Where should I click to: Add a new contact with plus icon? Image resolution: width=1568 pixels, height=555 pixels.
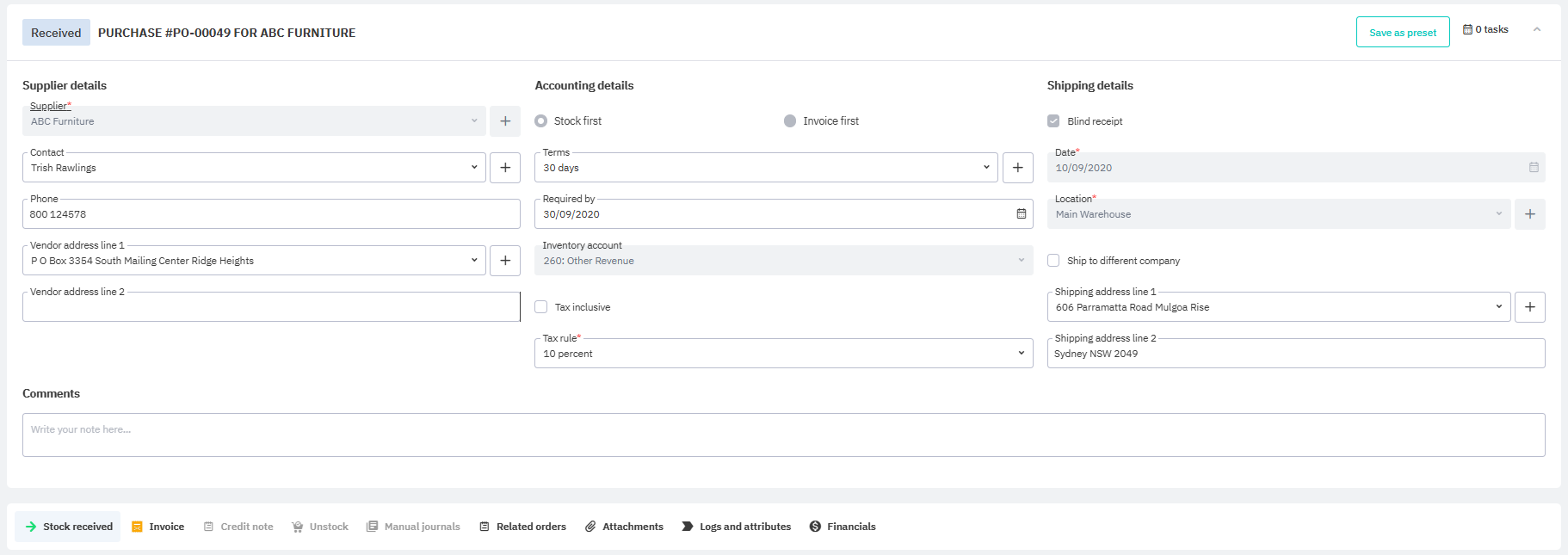tap(505, 168)
